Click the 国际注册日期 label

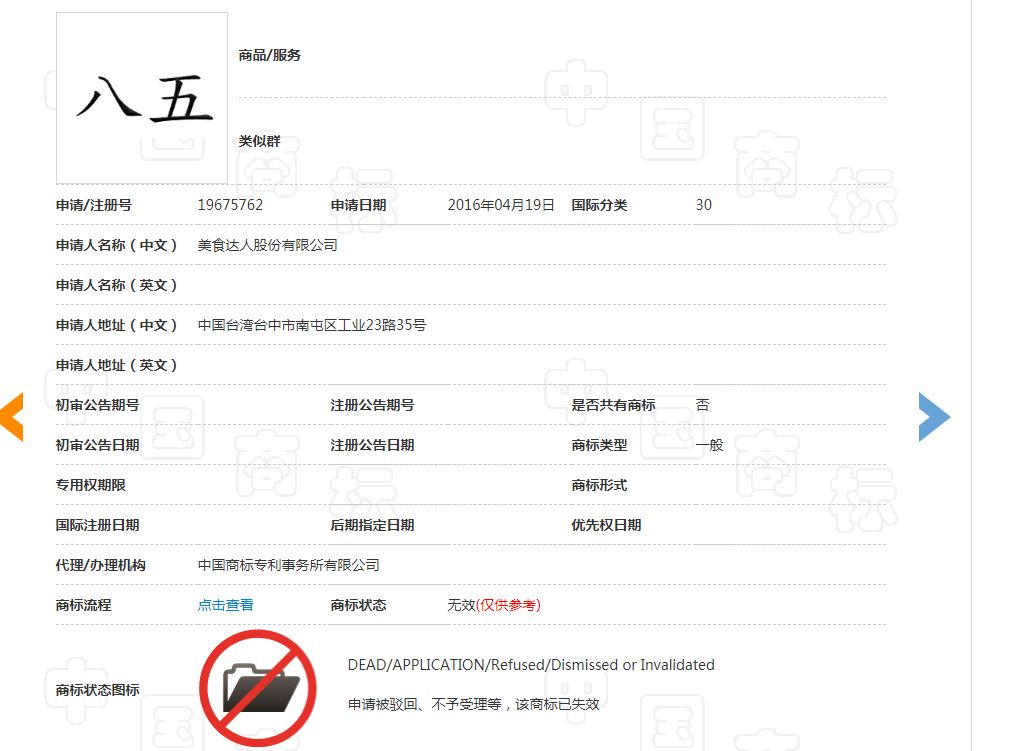(98, 525)
